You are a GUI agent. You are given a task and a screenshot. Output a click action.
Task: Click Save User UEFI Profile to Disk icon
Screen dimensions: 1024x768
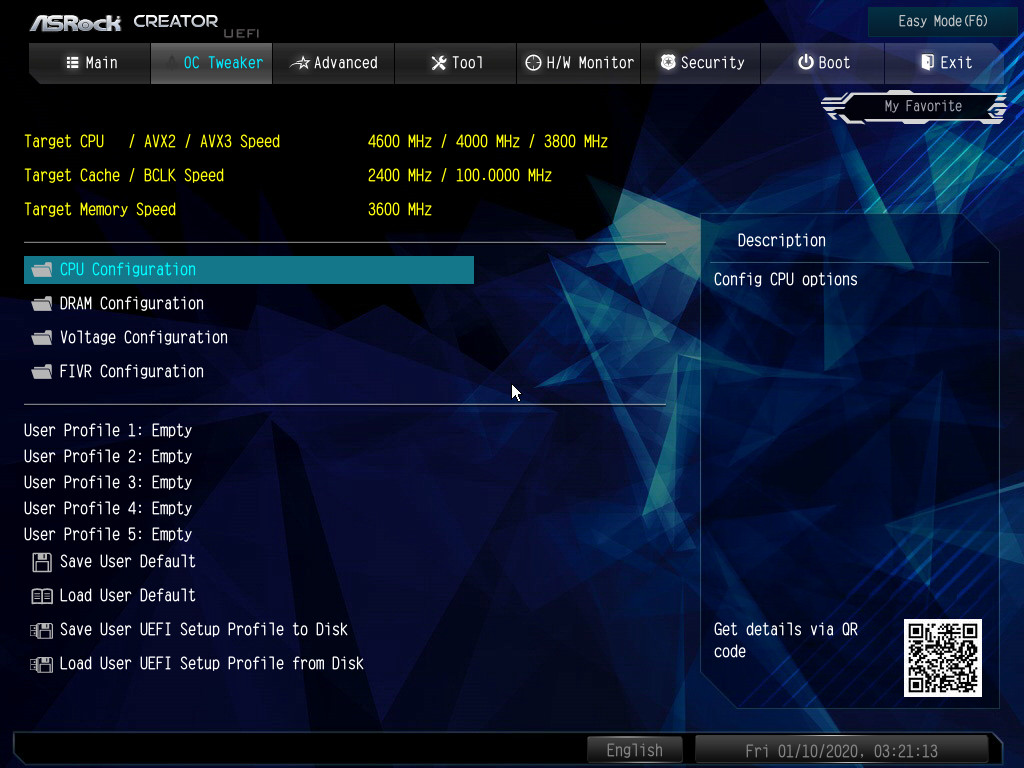41,630
